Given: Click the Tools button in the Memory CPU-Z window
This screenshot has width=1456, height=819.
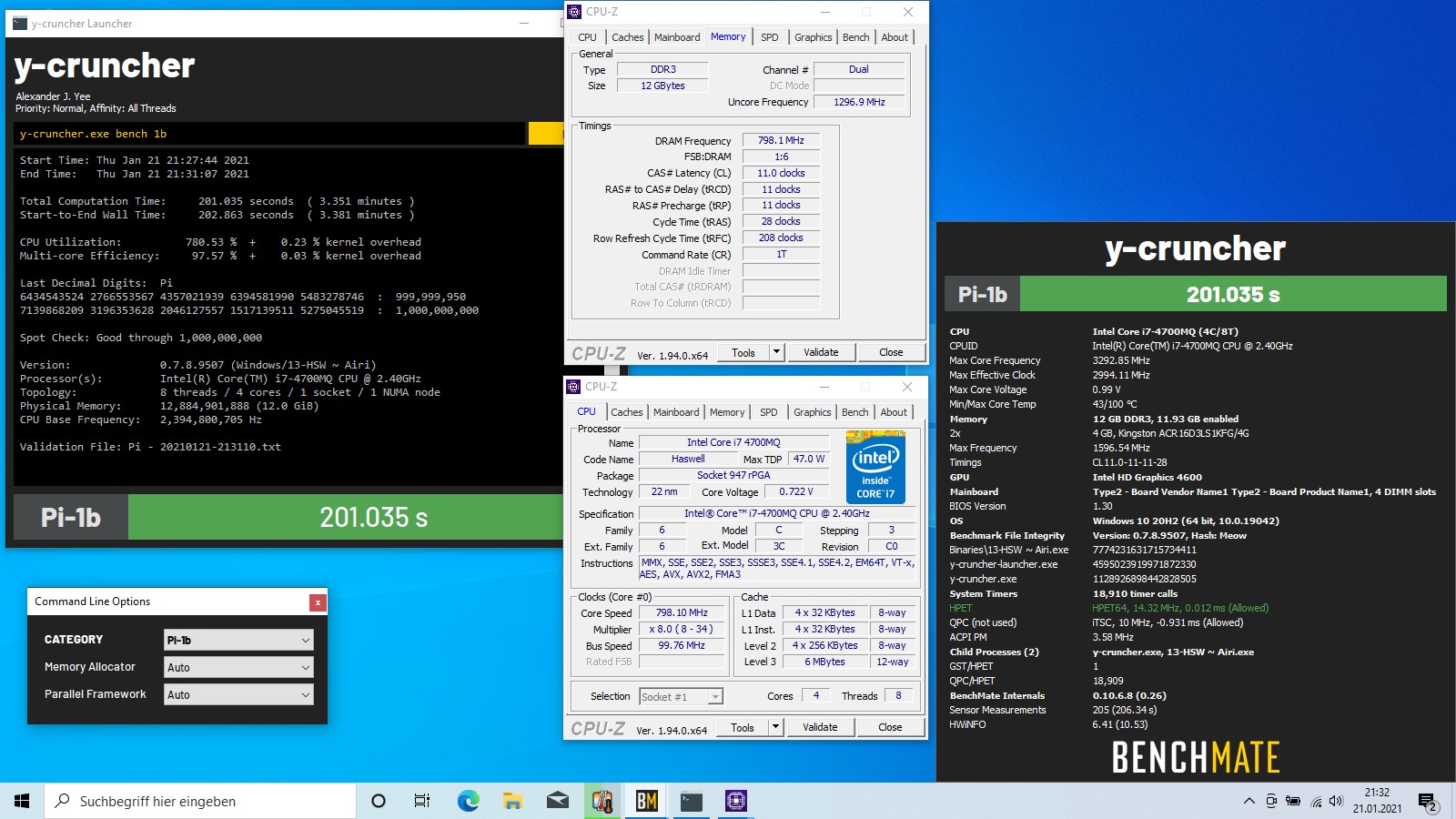Looking at the screenshot, I should tap(743, 352).
